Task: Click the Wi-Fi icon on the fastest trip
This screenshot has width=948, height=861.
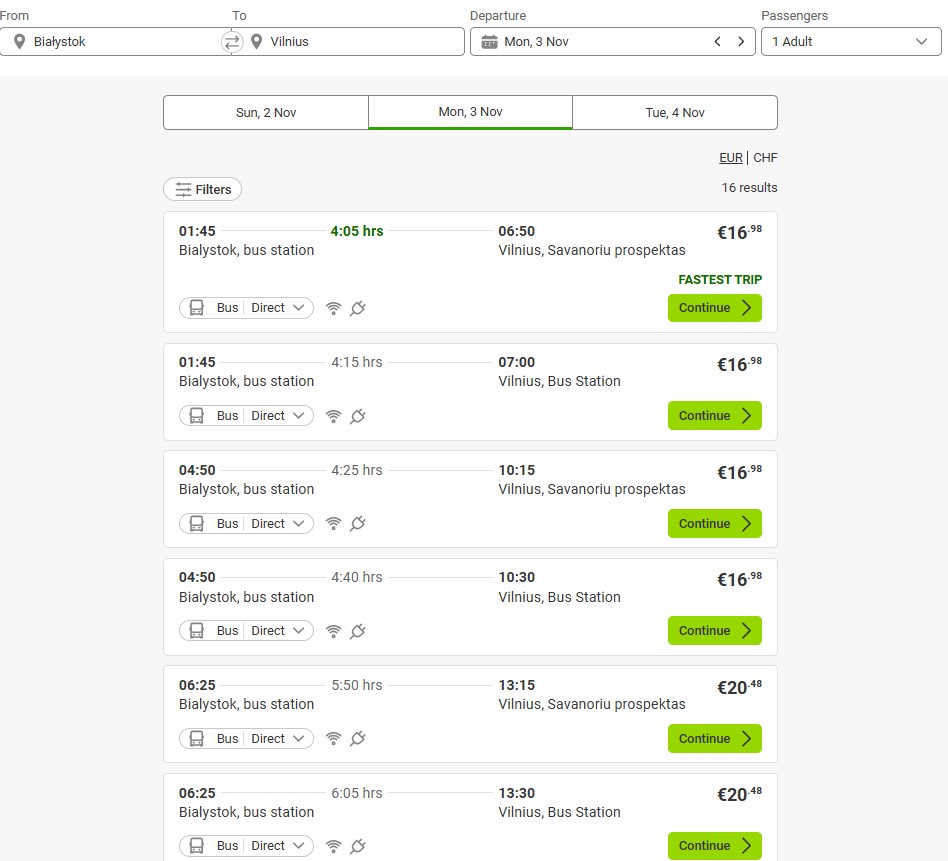Action: click(x=334, y=308)
